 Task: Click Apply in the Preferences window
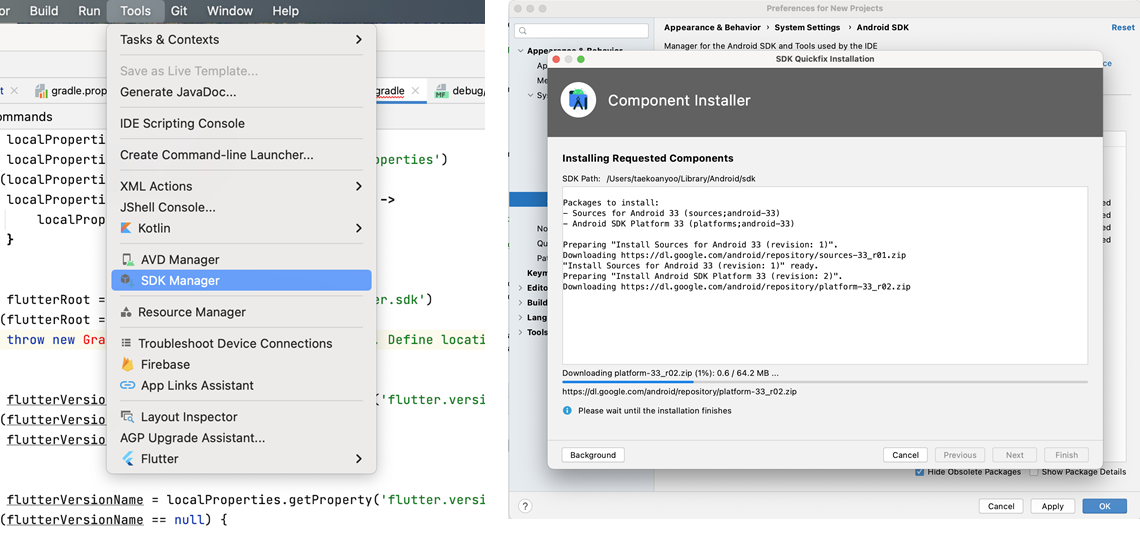tap(1053, 506)
